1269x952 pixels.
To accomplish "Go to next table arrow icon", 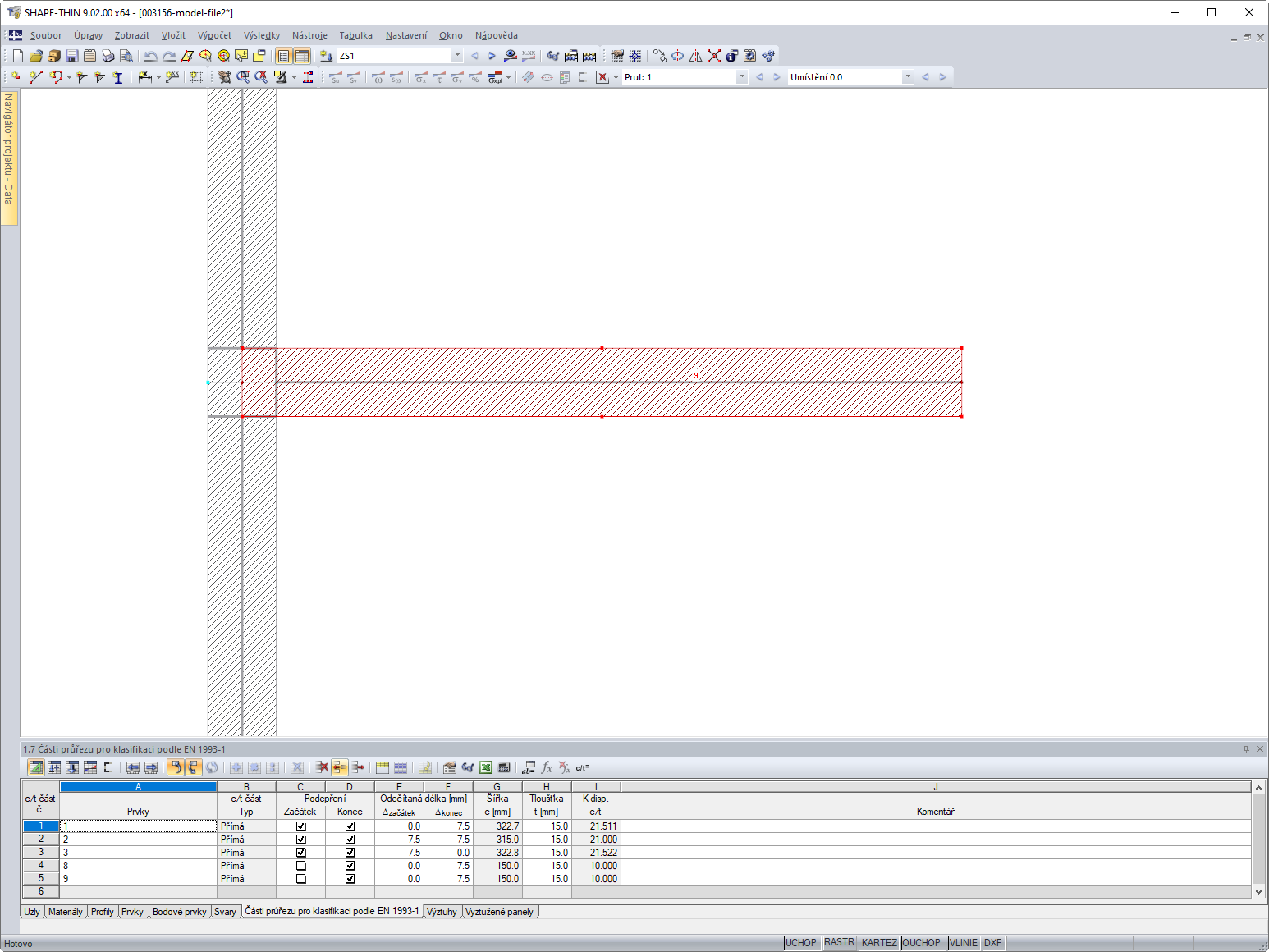I will coord(151,767).
